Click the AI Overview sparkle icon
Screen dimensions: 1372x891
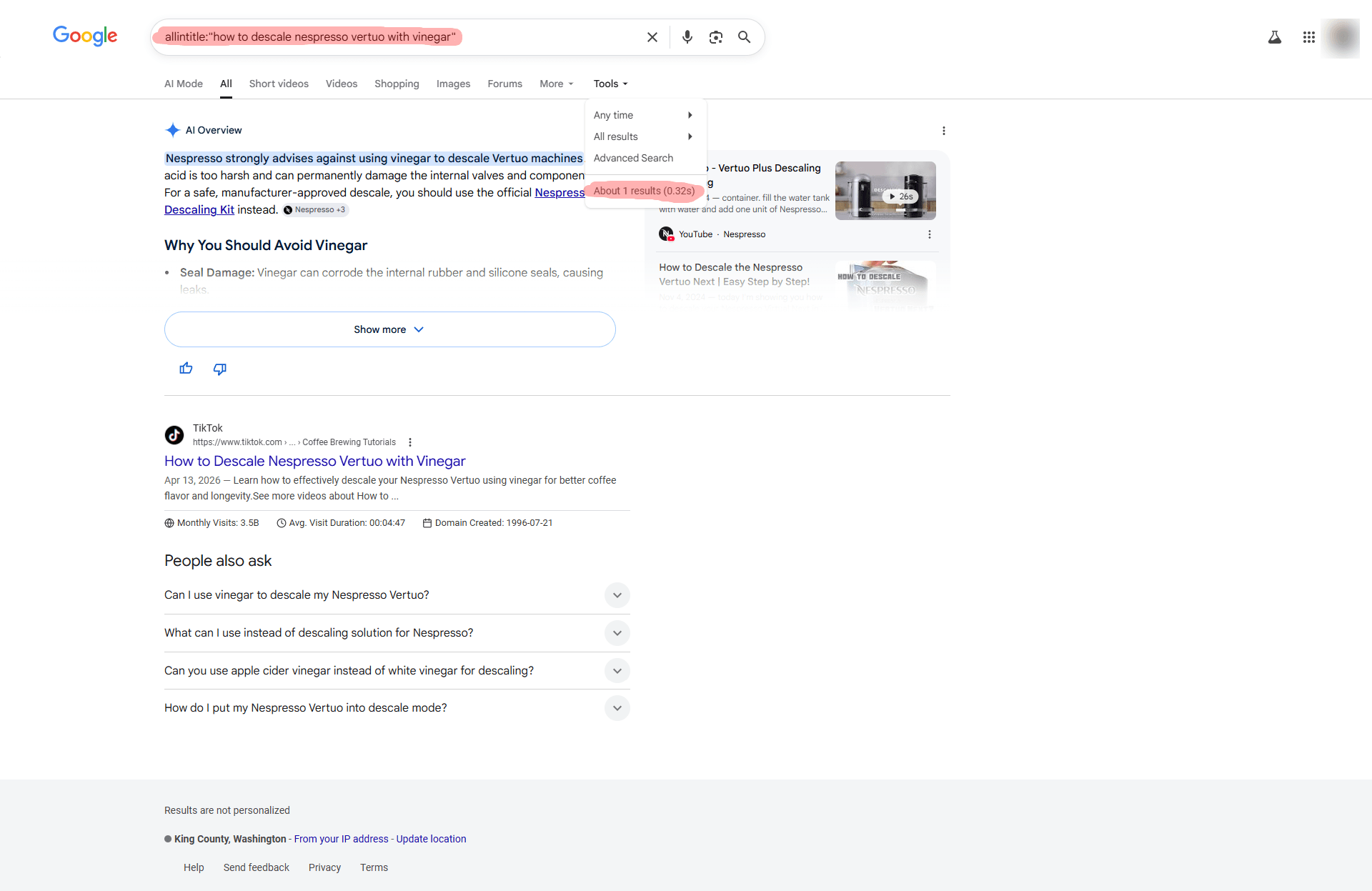point(172,130)
